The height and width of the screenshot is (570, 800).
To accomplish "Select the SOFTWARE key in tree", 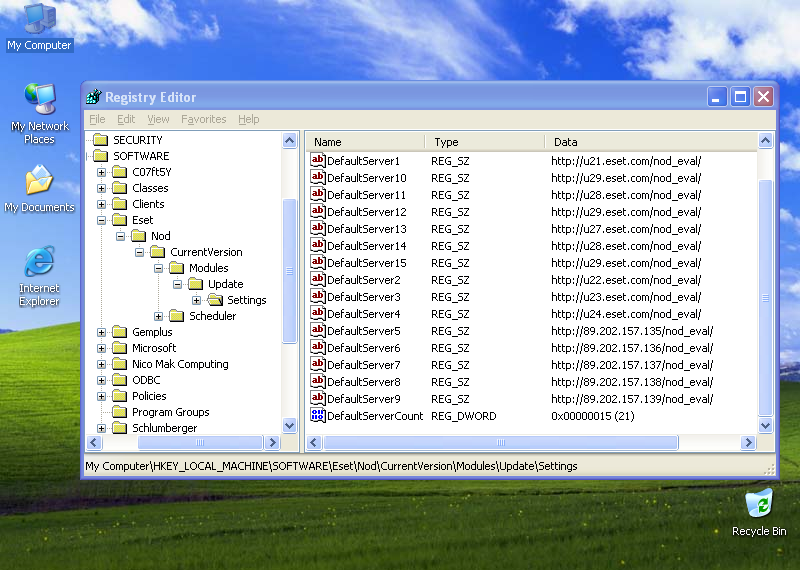I will tap(141, 156).
